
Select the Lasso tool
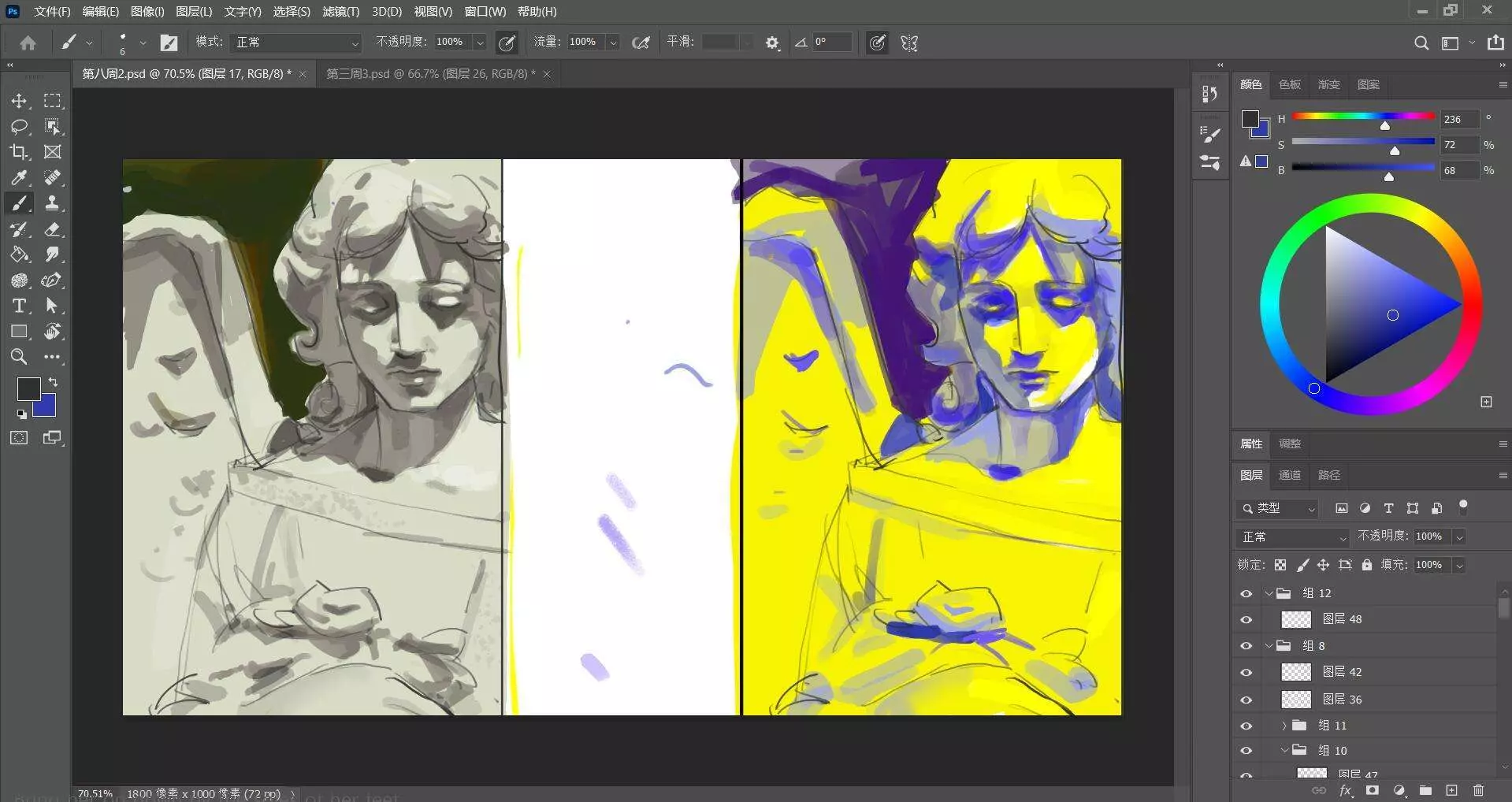(19, 127)
